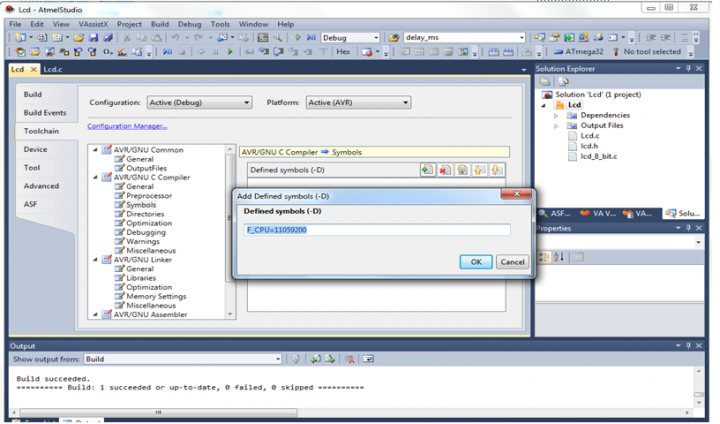This screenshot has width=720, height=424.
Task: Click the Move Up arrow icon for symbols
Action: (479, 170)
